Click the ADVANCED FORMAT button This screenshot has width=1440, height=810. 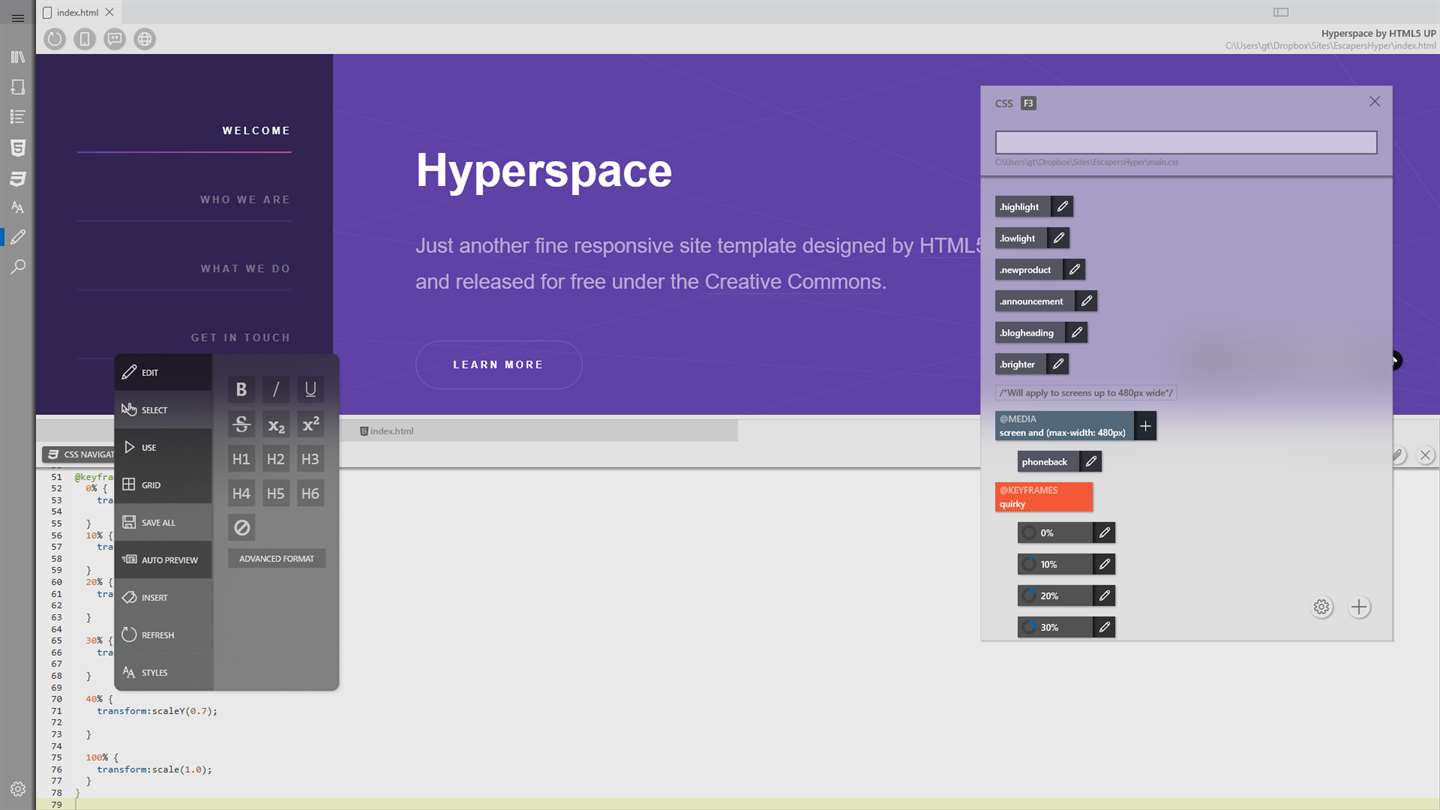pos(276,559)
